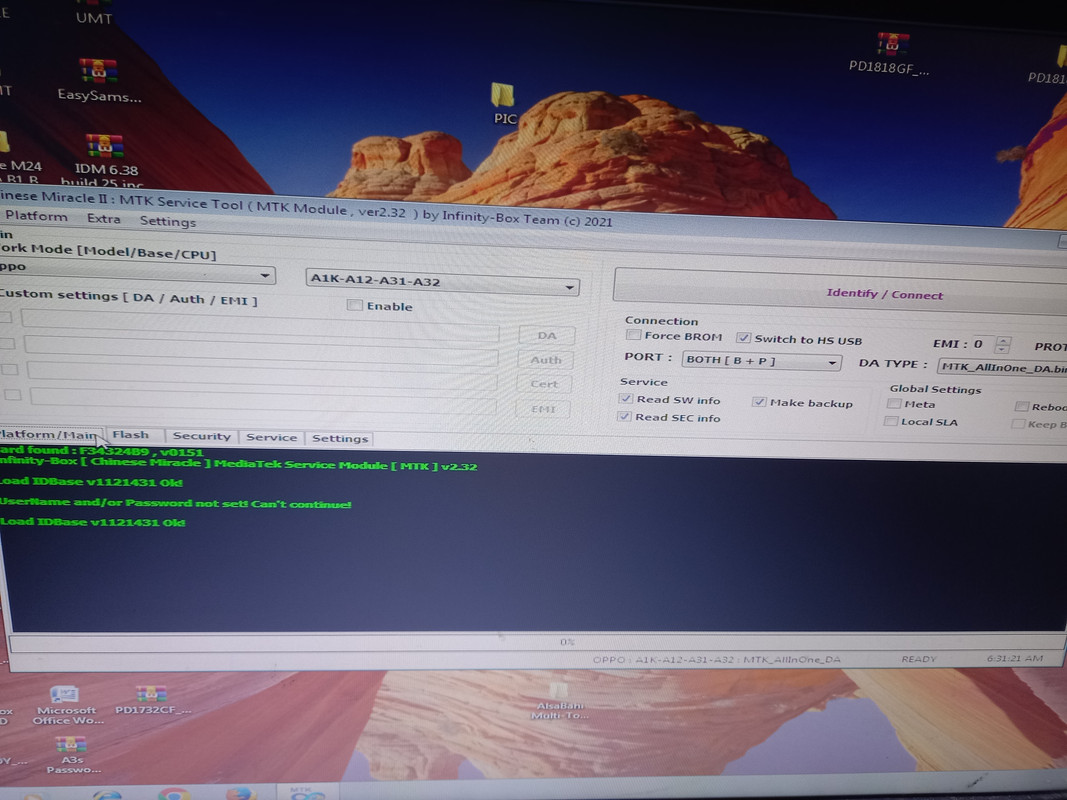The height and width of the screenshot is (800, 1067).
Task: Open the PORT dropdown showing BOTH [B+P]
Action: (x=761, y=361)
